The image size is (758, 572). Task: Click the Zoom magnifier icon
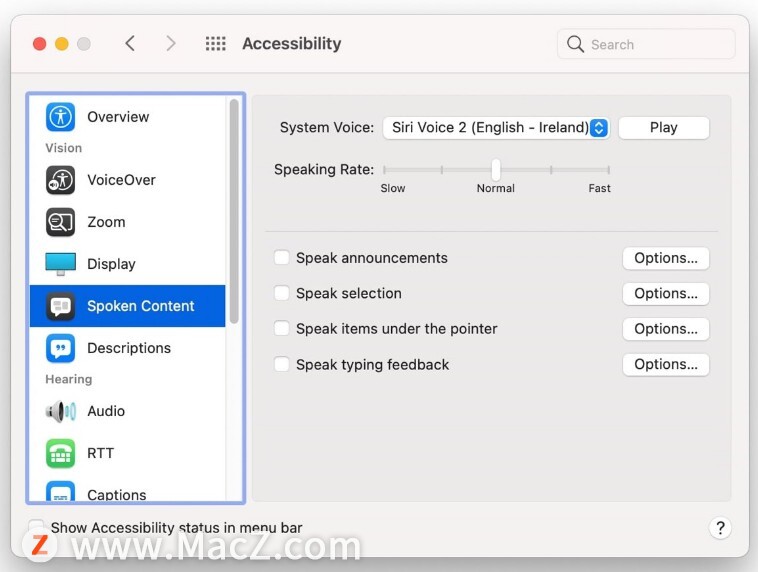60,222
